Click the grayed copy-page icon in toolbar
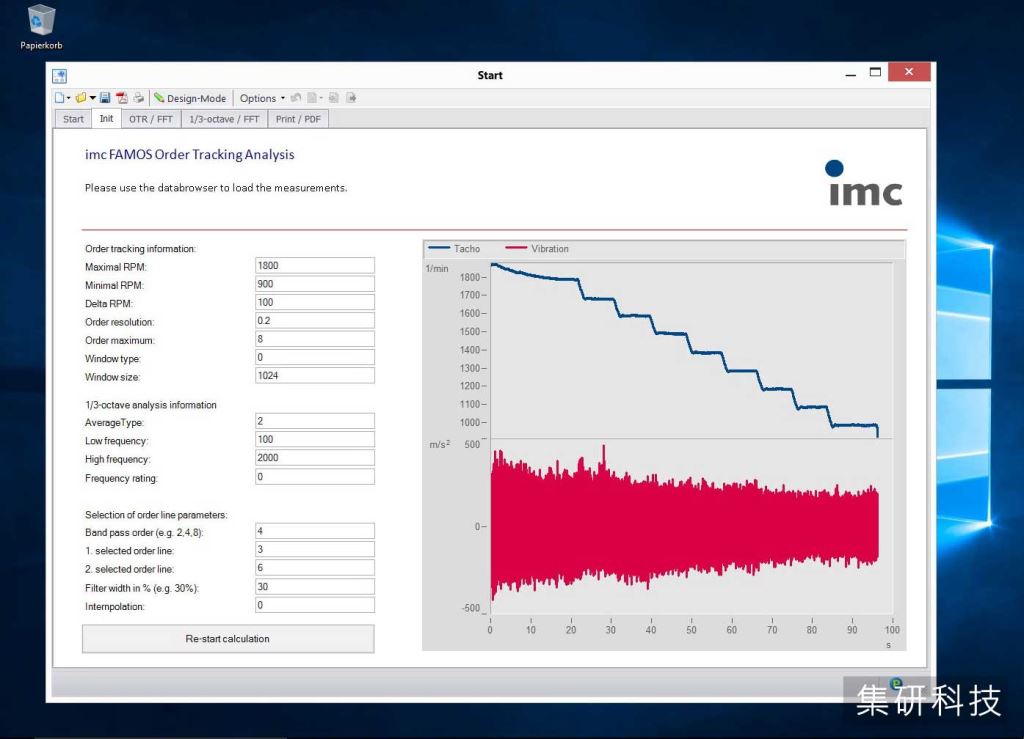The height and width of the screenshot is (739, 1024). pos(334,98)
